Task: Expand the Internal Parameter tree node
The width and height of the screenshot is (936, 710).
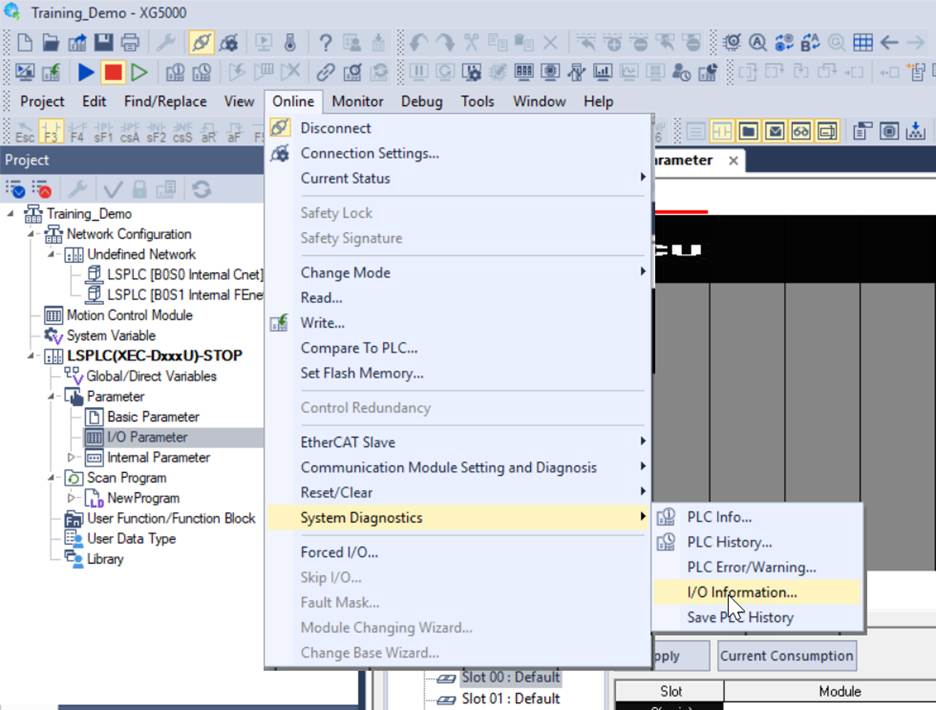Action: pos(72,457)
